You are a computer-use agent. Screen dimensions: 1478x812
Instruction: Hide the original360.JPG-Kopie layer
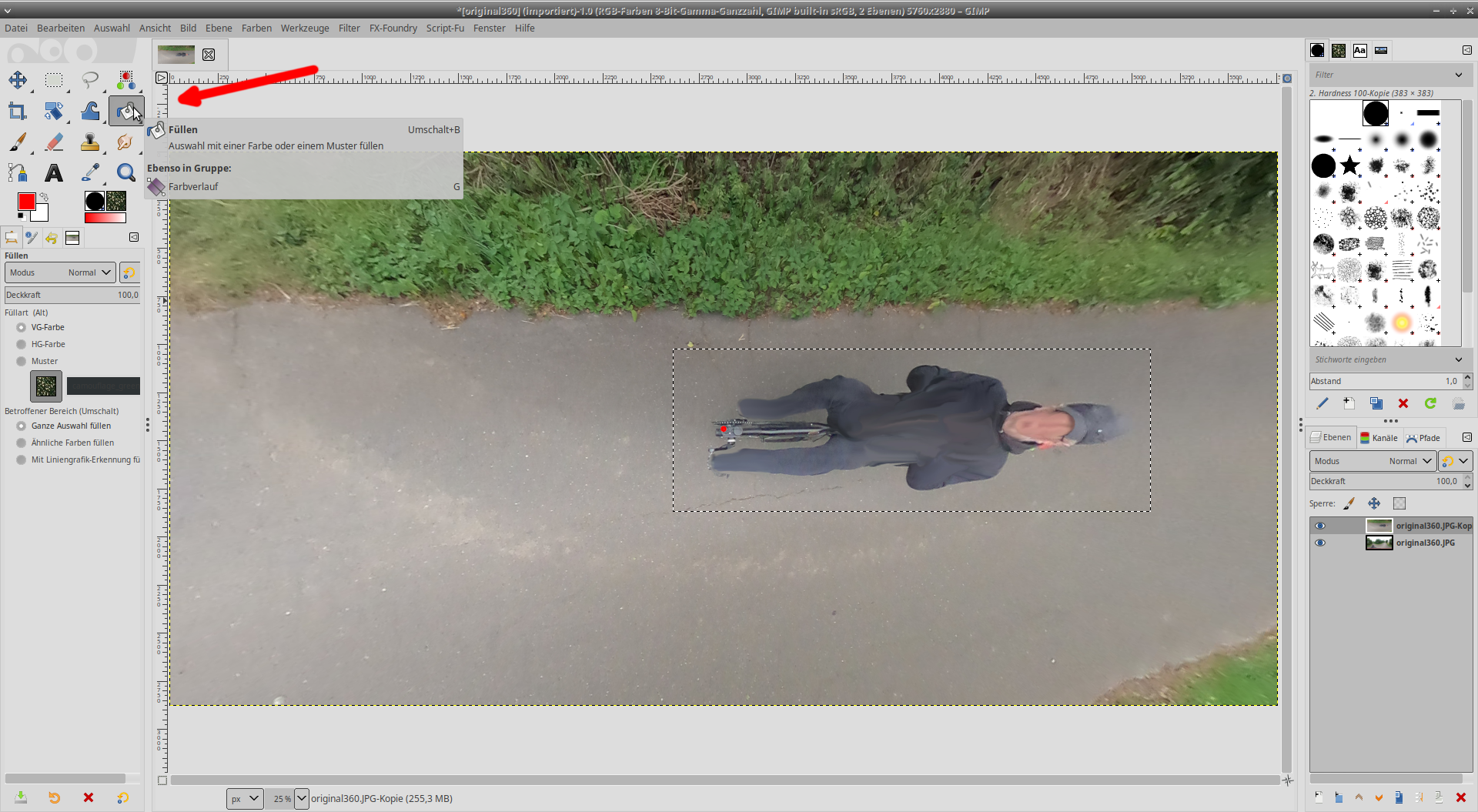pos(1320,526)
